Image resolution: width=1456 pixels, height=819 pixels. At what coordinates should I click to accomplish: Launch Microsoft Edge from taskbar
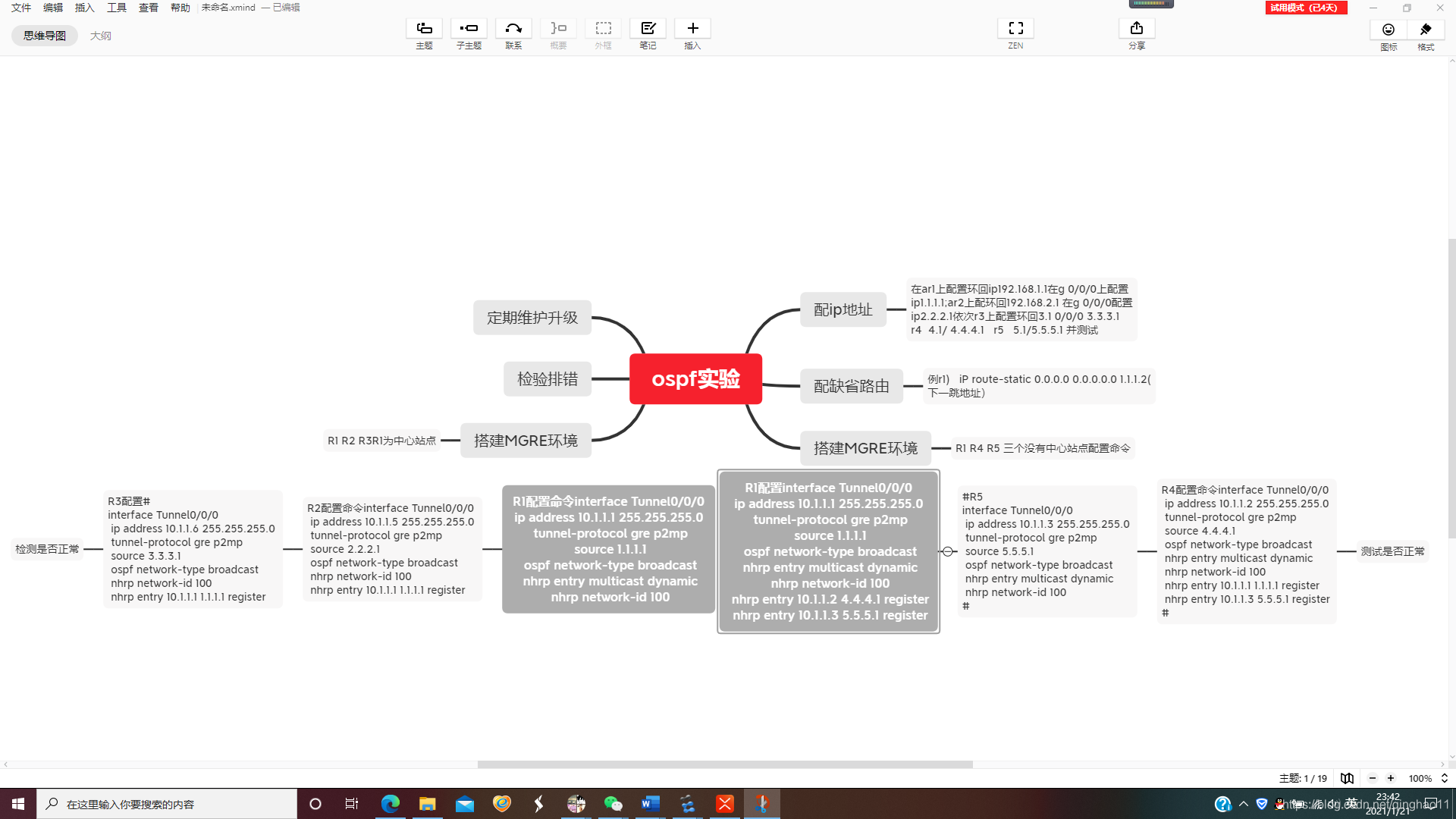pos(391,804)
